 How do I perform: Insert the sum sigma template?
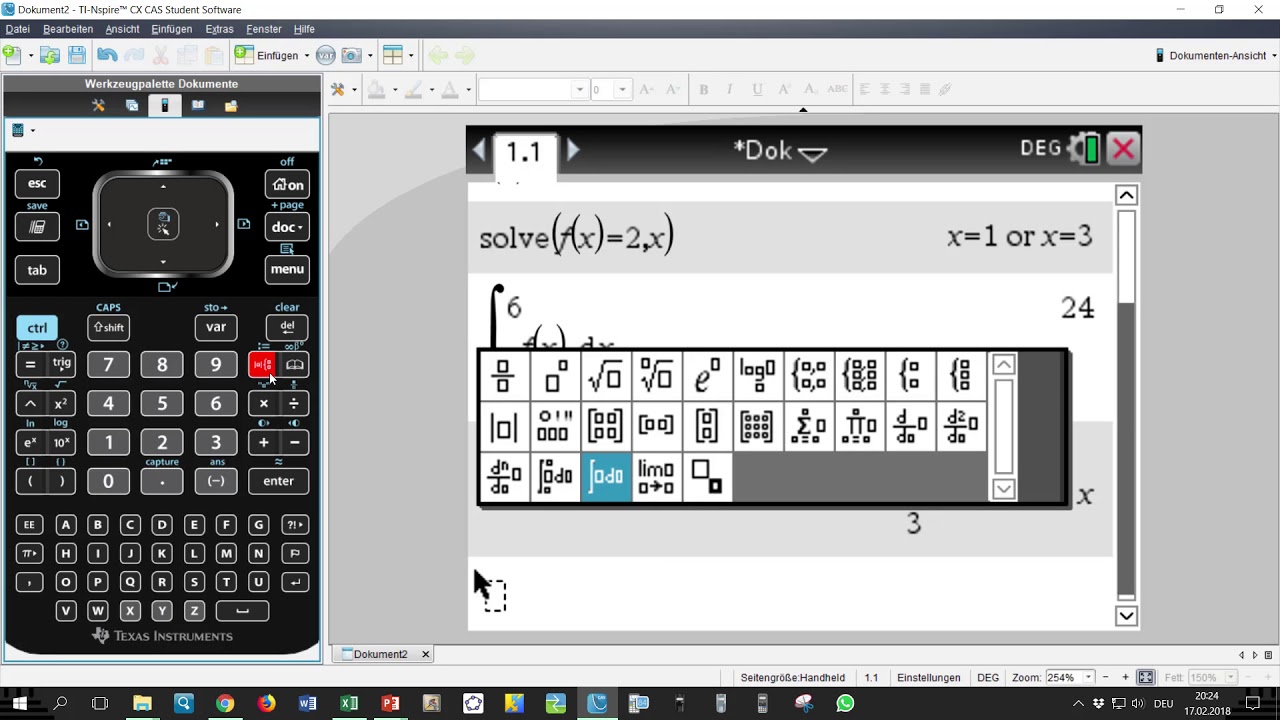click(x=809, y=426)
